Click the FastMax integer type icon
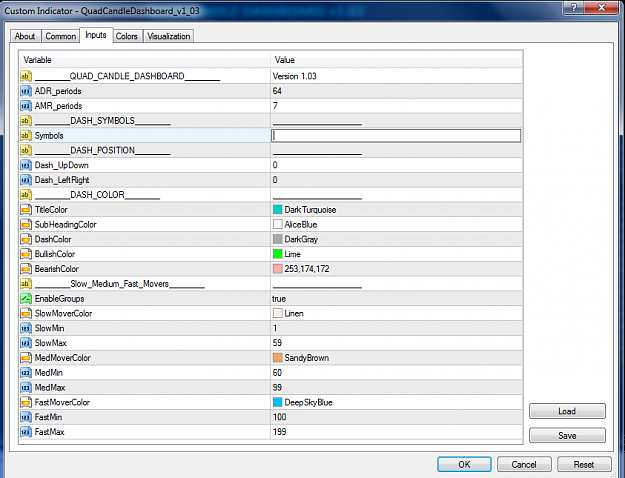Viewport: 625px width, 478px height. tap(26, 432)
